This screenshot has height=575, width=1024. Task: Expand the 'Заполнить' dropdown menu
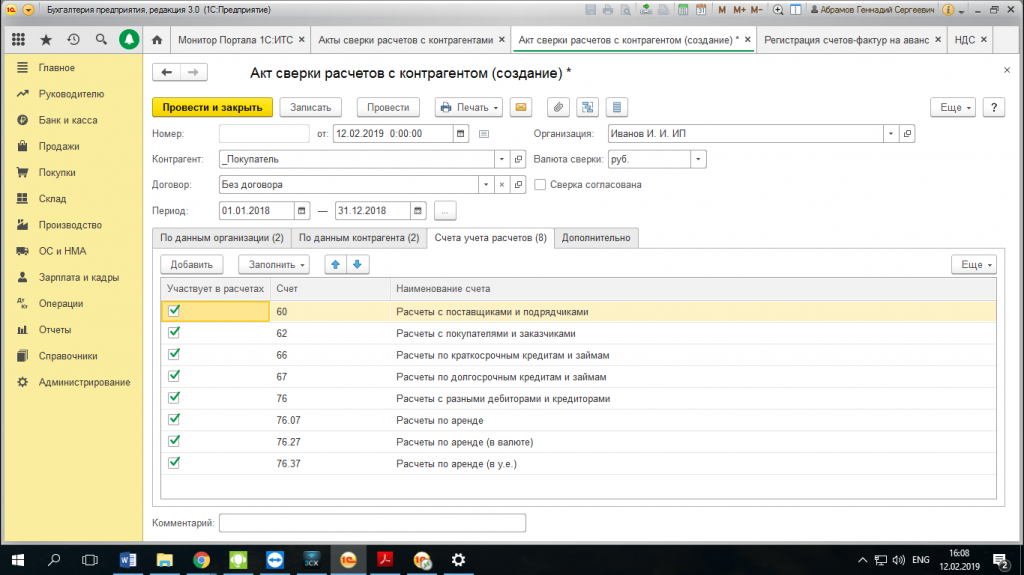273,264
